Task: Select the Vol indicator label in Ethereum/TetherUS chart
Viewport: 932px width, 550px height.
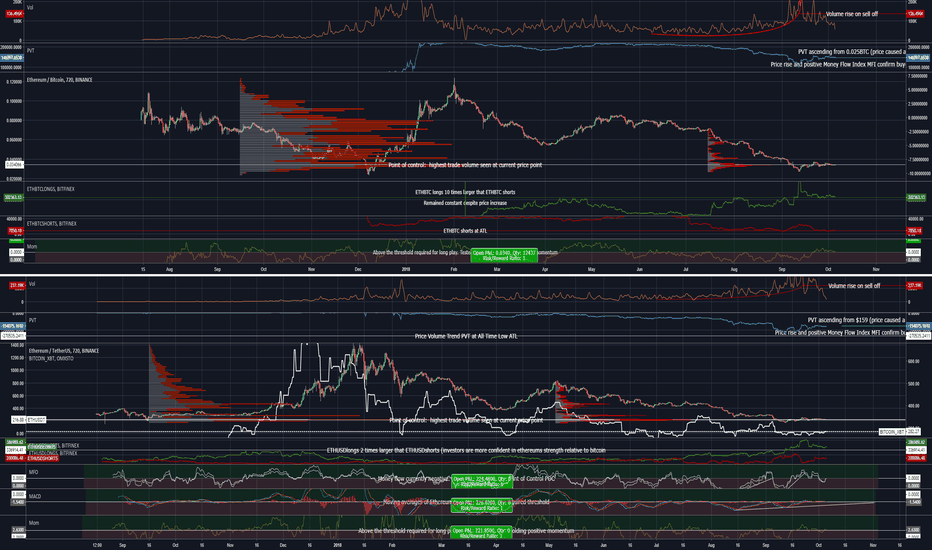Action: tap(32, 284)
